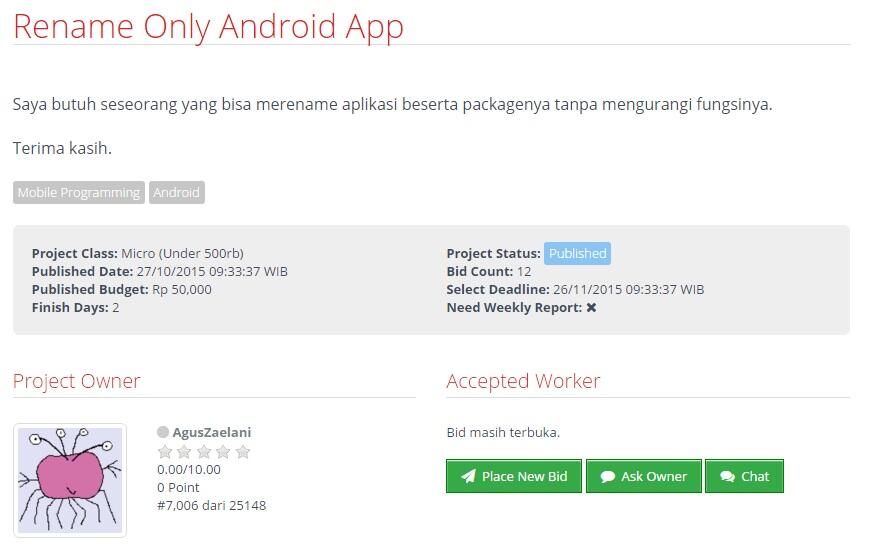The height and width of the screenshot is (550, 879).
Task: Click the '0.00/10.00' rating score
Action: click(x=189, y=469)
